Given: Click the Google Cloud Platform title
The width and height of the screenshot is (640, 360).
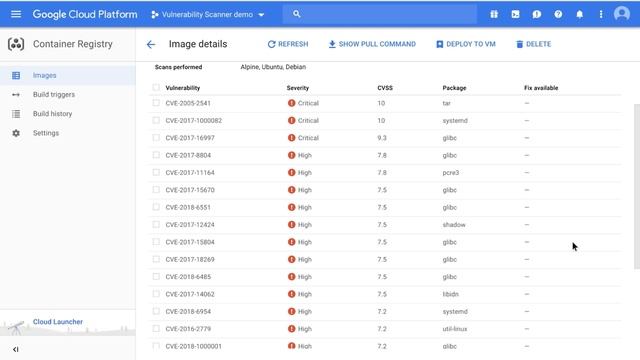Looking at the screenshot, I should pyautogui.click(x=85, y=14).
